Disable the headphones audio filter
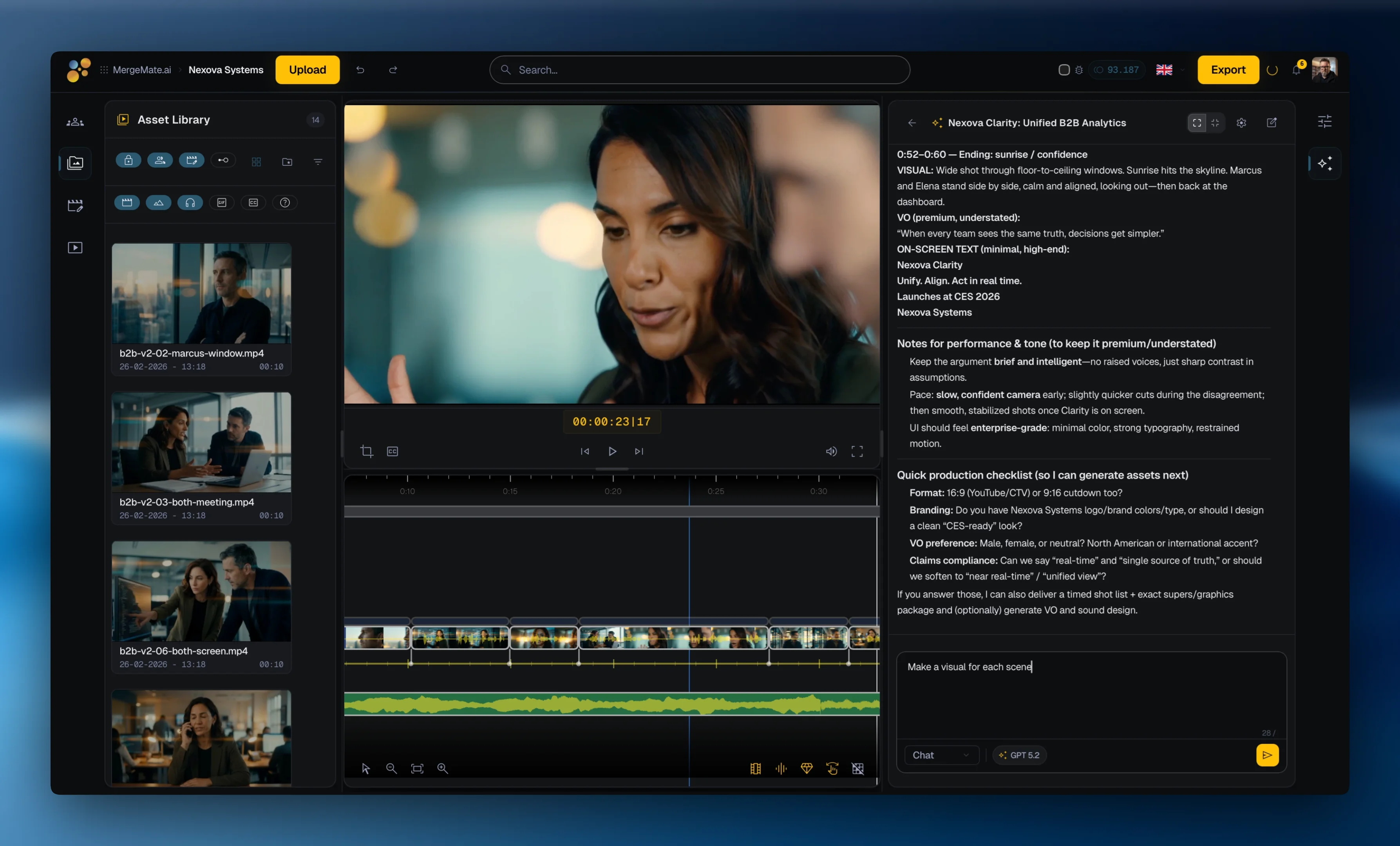The image size is (1400, 846). pyautogui.click(x=190, y=202)
